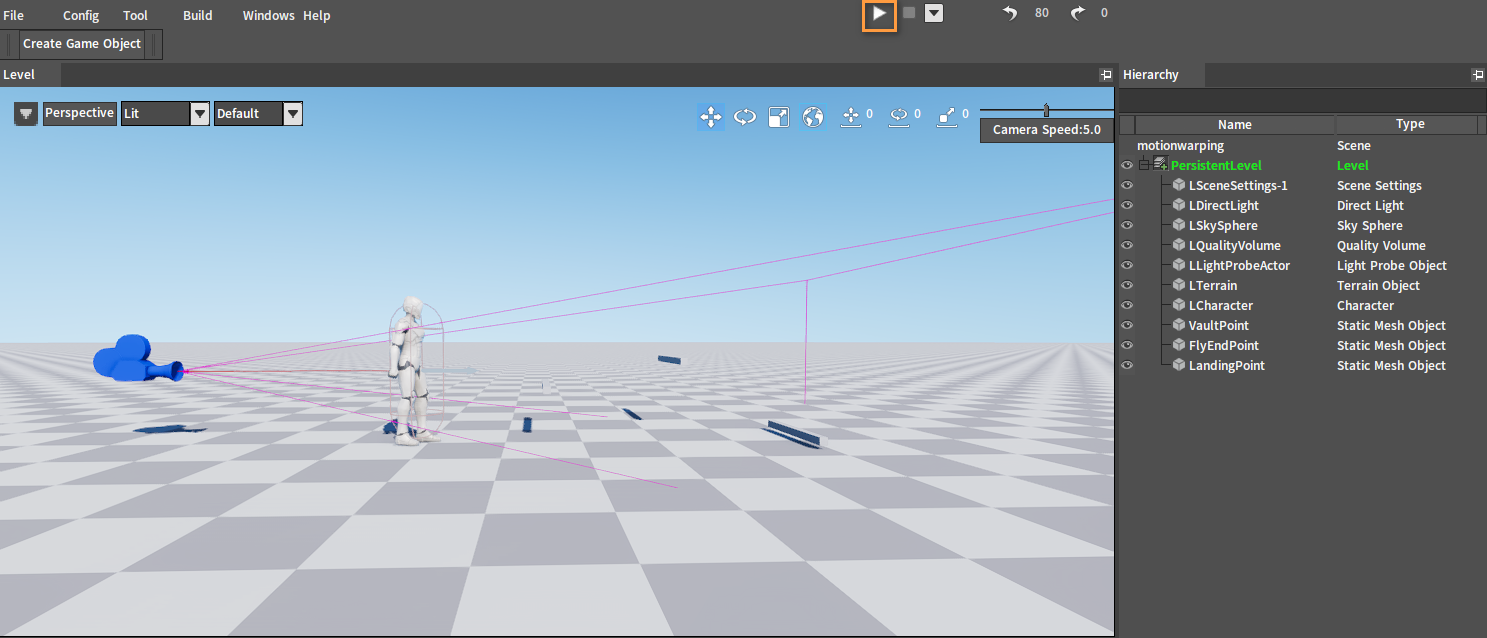Open the Help menu
The width and height of the screenshot is (1487, 638).
click(317, 15)
